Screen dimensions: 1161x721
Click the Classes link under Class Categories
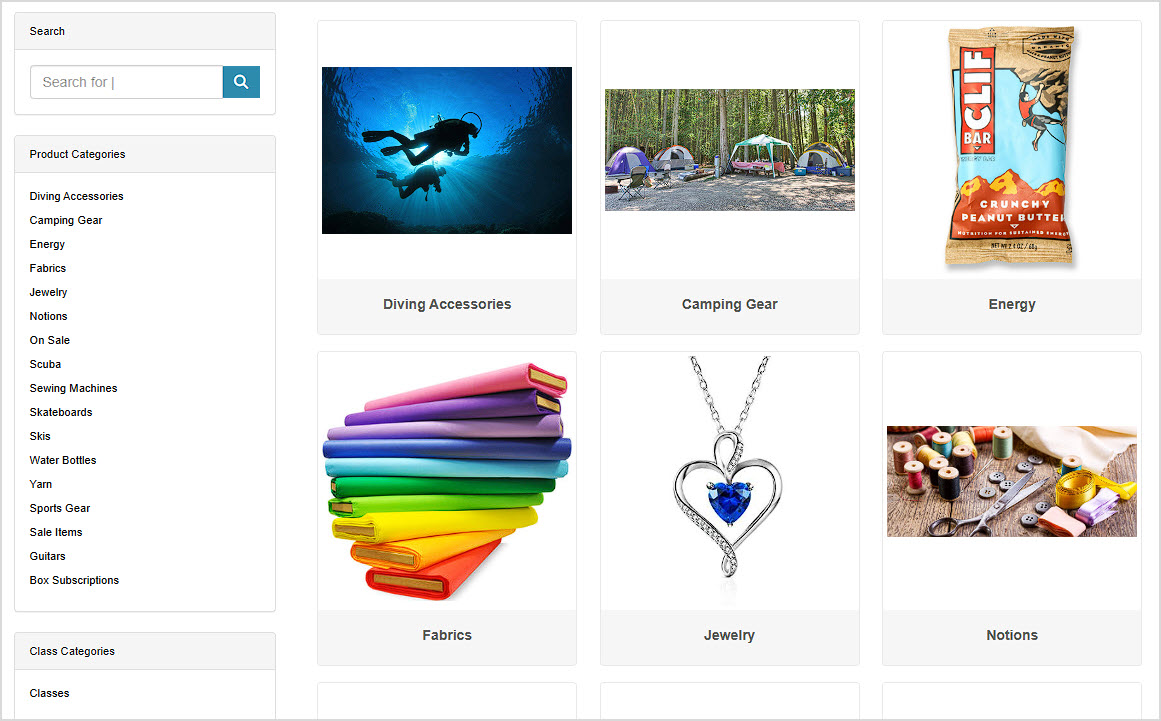[x=50, y=694]
